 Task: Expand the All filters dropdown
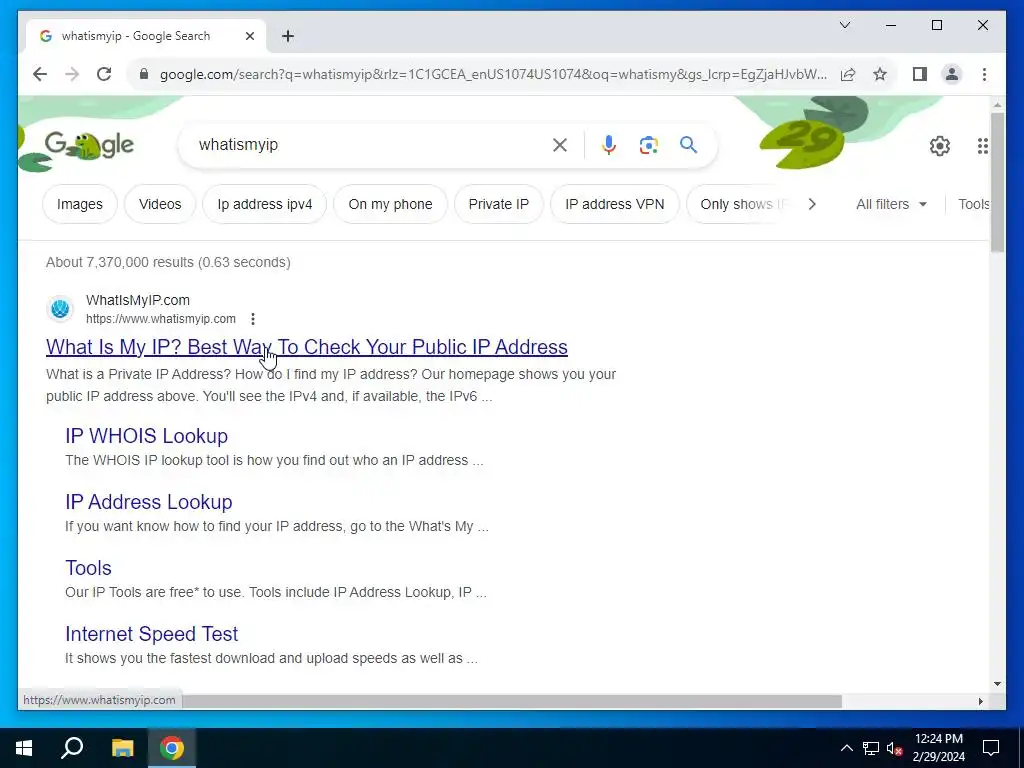(891, 204)
